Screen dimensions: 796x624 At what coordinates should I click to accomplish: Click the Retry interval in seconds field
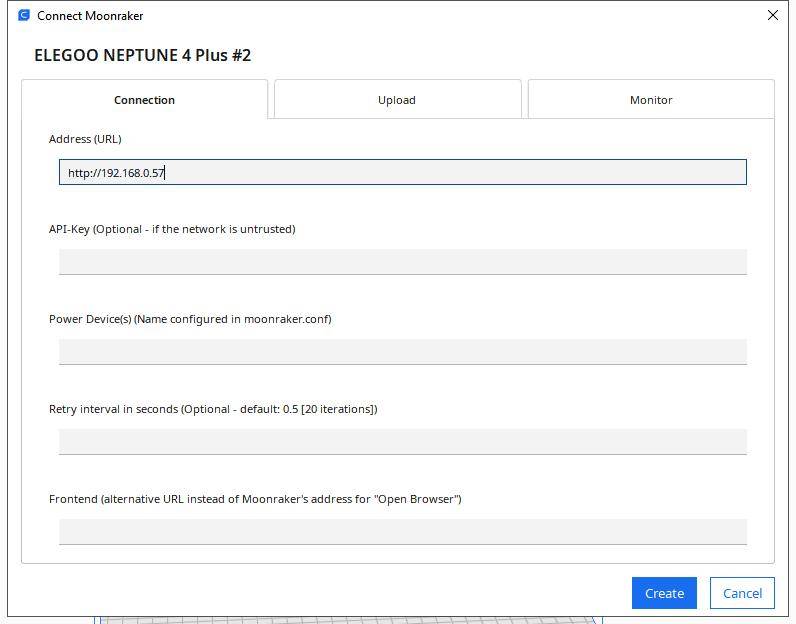(x=403, y=442)
